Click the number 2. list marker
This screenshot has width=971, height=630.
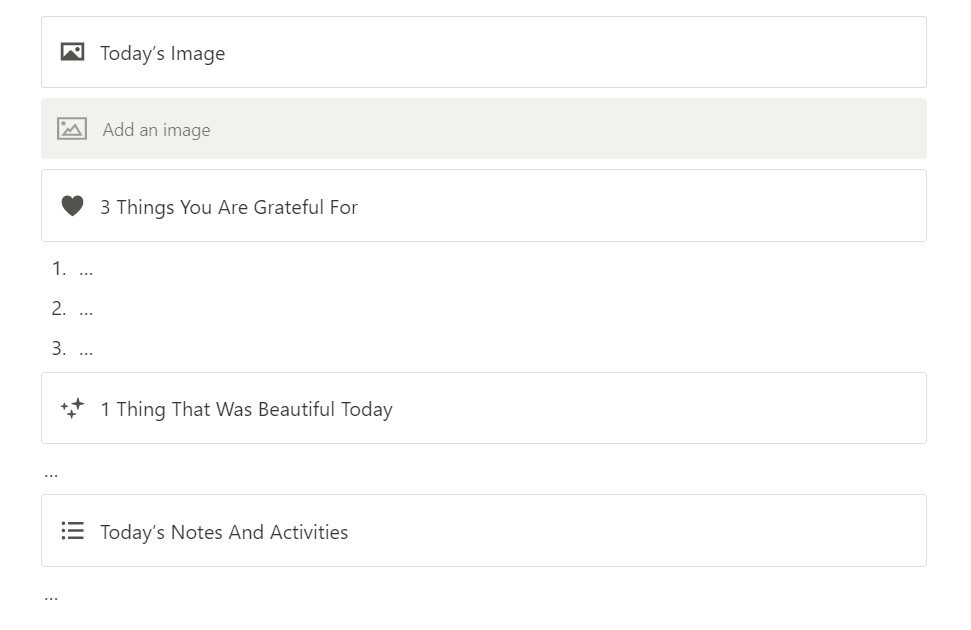(59, 308)
